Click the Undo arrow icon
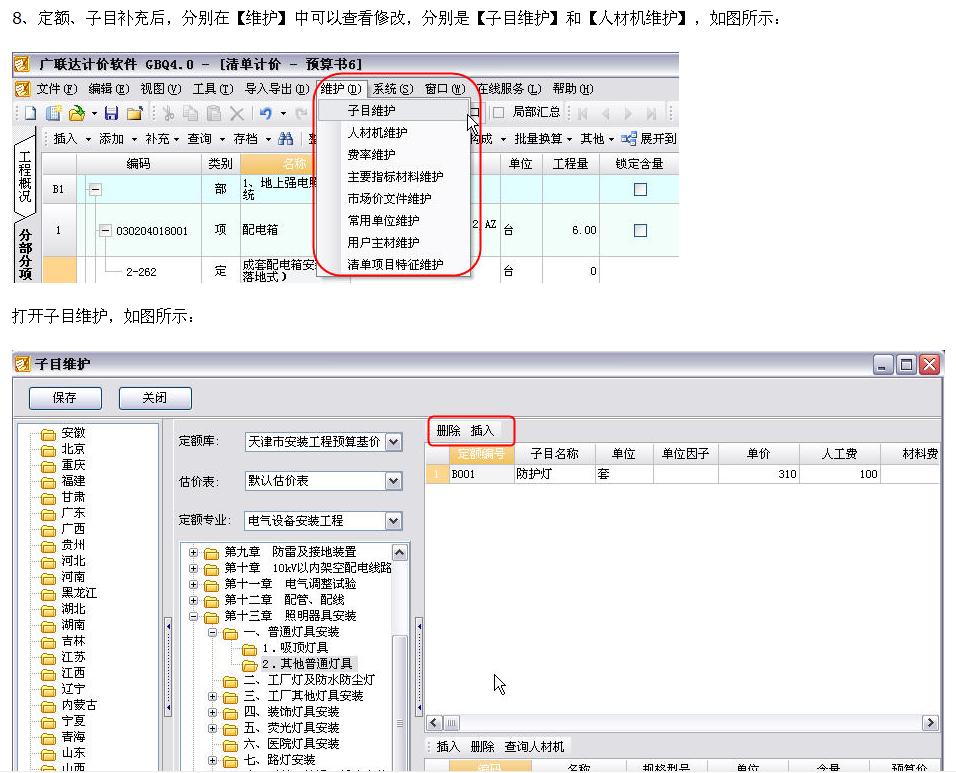The width and height of the screenshot is (956, 773). pyautogui.click(x=265, y=113)
